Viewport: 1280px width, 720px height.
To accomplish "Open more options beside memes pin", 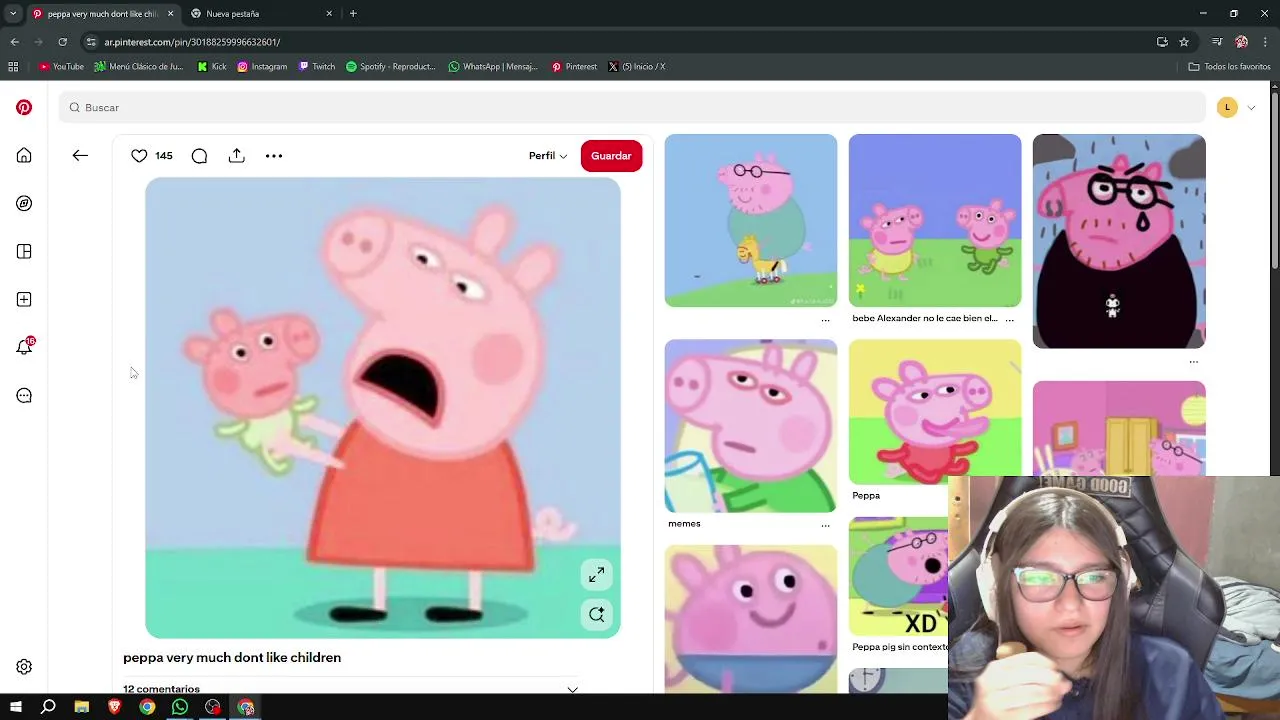I will click(x=825, y=524).
